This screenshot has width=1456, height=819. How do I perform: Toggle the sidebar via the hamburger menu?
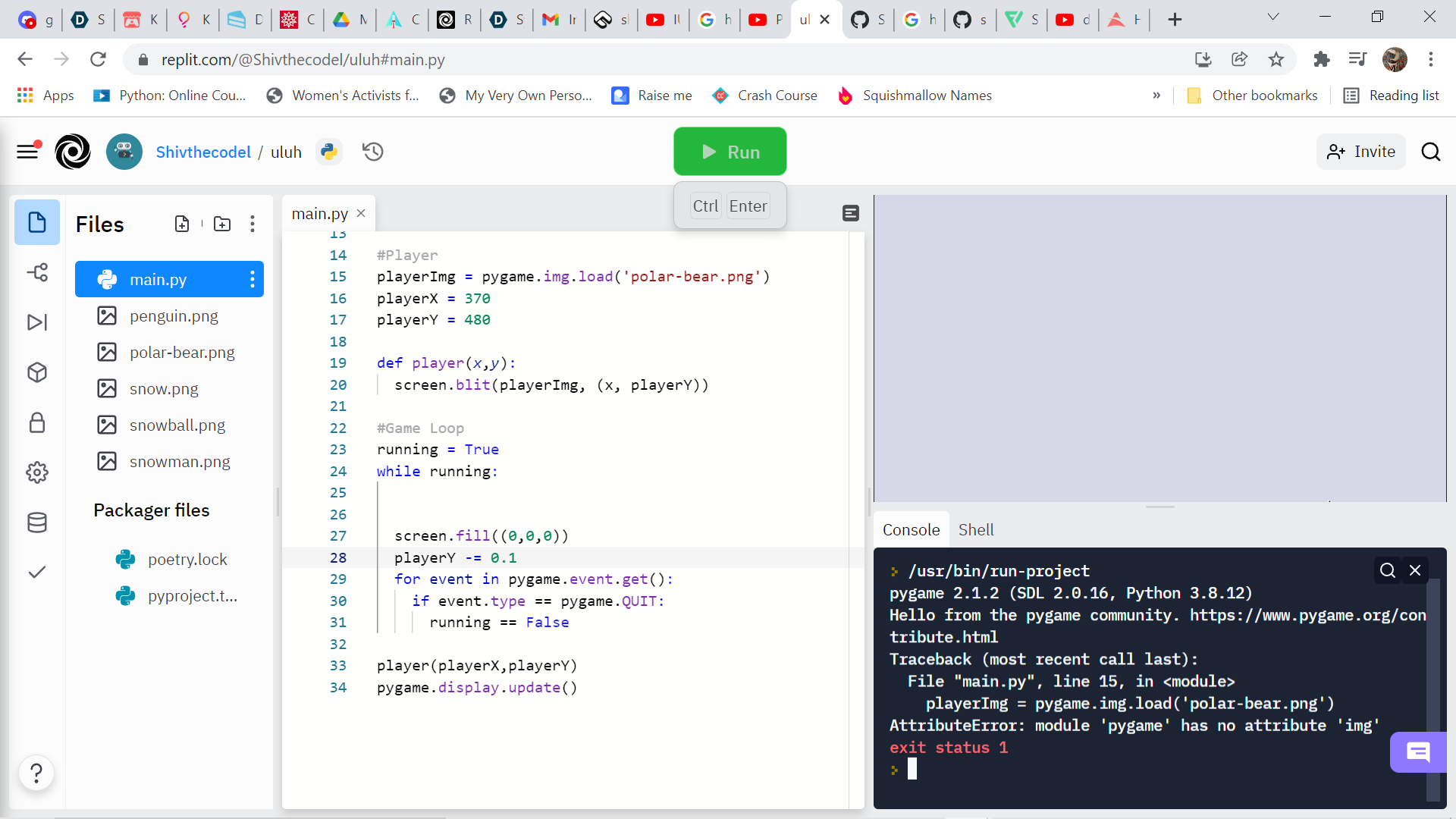(x=27, y=151)
